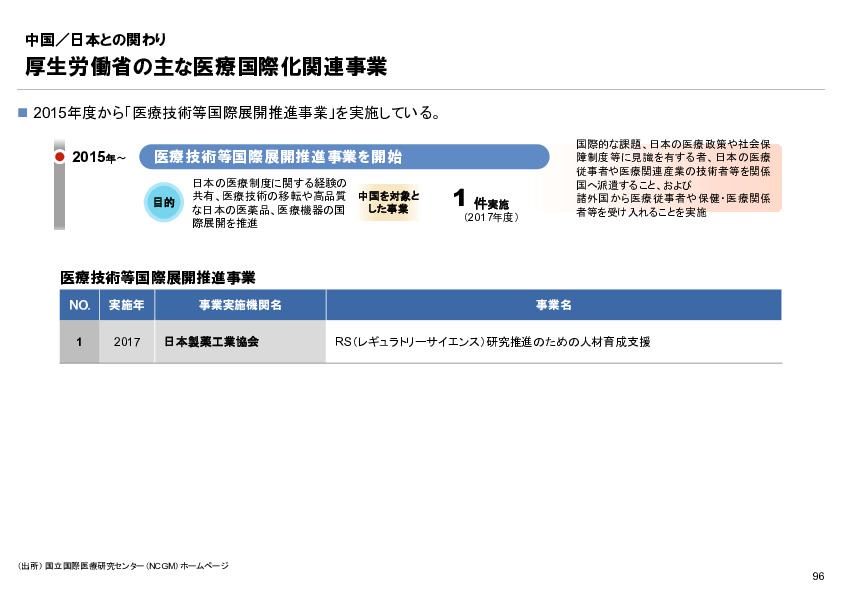This screenshot has width=842, height=595.
Task: Select the red timeline dot beside 2015年～
Action: [61, 157]
